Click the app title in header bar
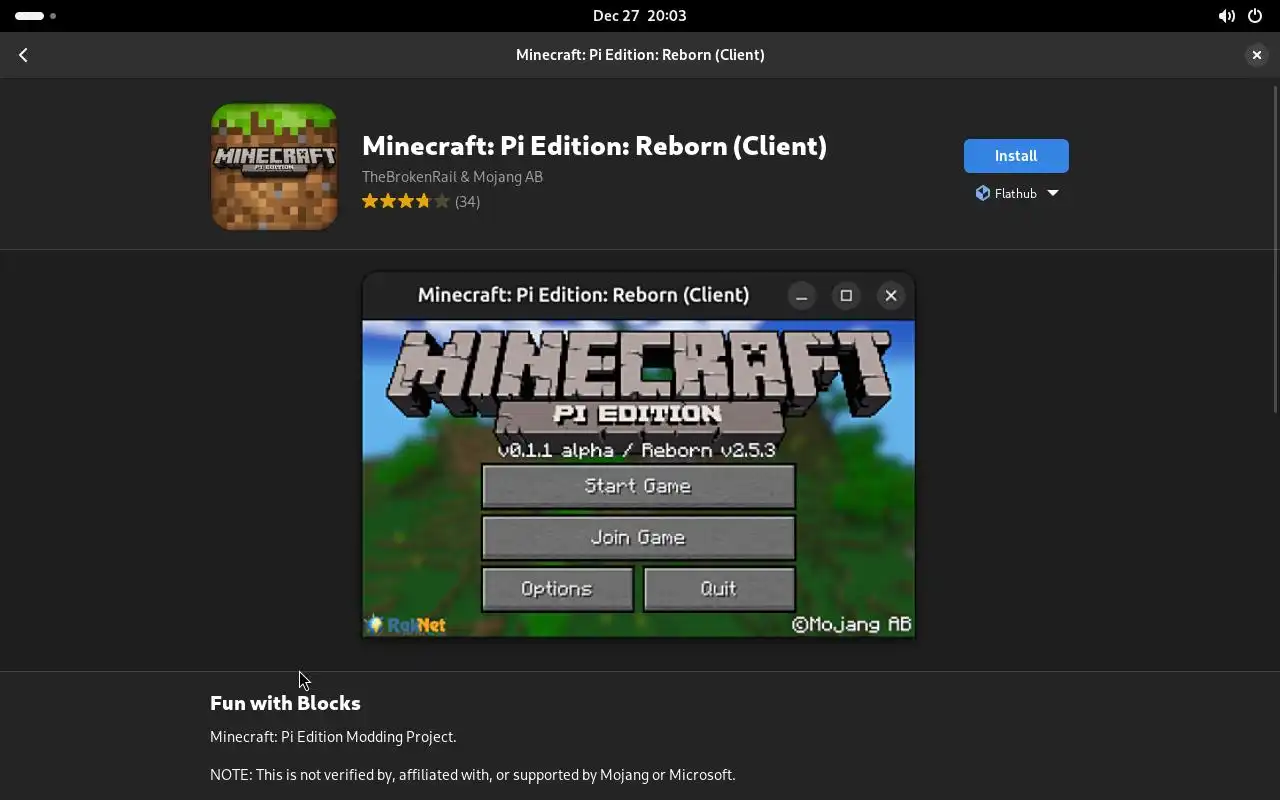The image size is (1280, 800). [x=640, y=55]
